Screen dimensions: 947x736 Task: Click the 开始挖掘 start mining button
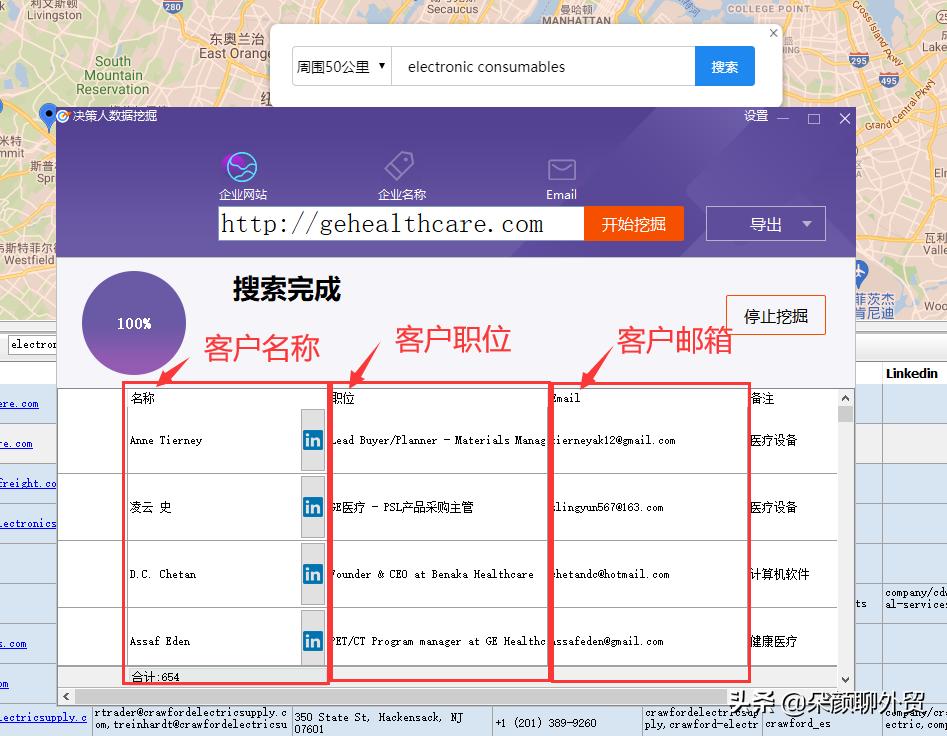634,223
